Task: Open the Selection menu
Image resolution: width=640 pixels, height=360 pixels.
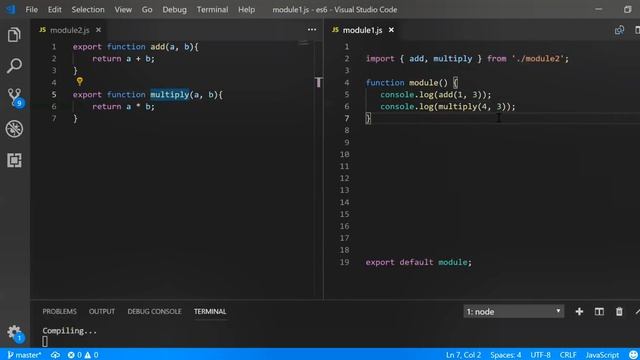Action: pos(88,9)
